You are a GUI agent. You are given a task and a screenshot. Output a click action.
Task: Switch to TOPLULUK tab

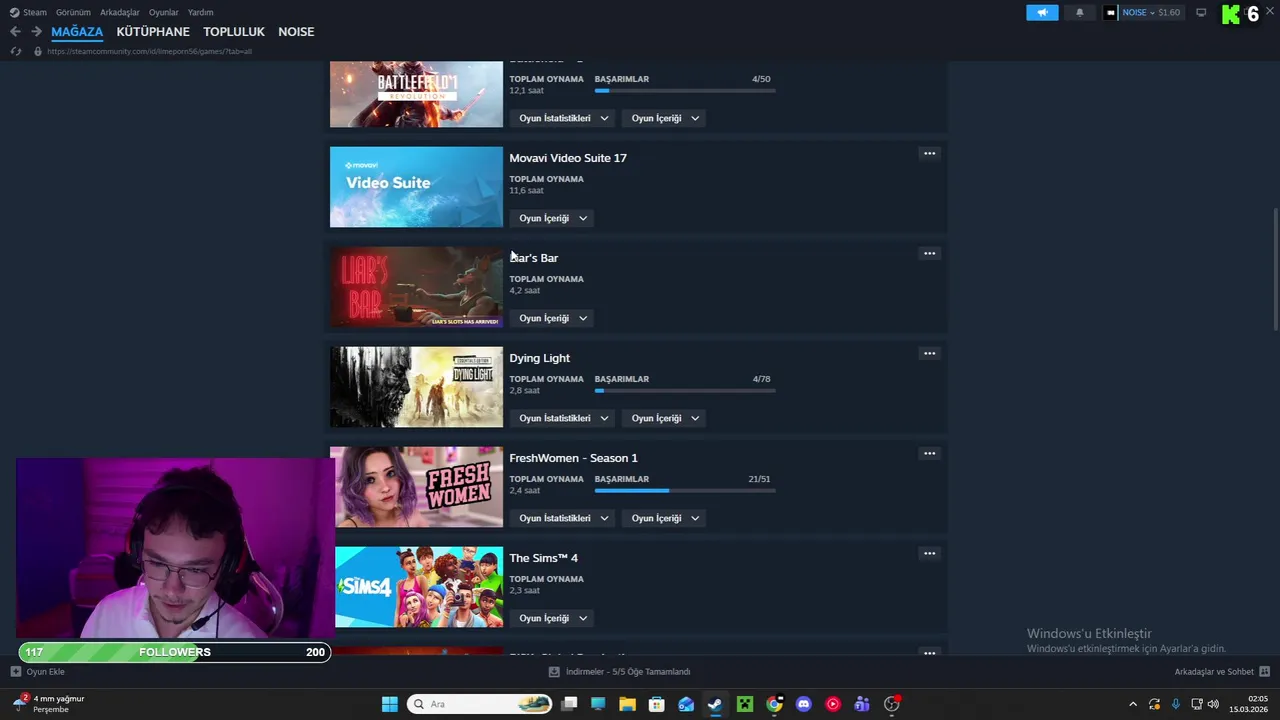point(234,32)
